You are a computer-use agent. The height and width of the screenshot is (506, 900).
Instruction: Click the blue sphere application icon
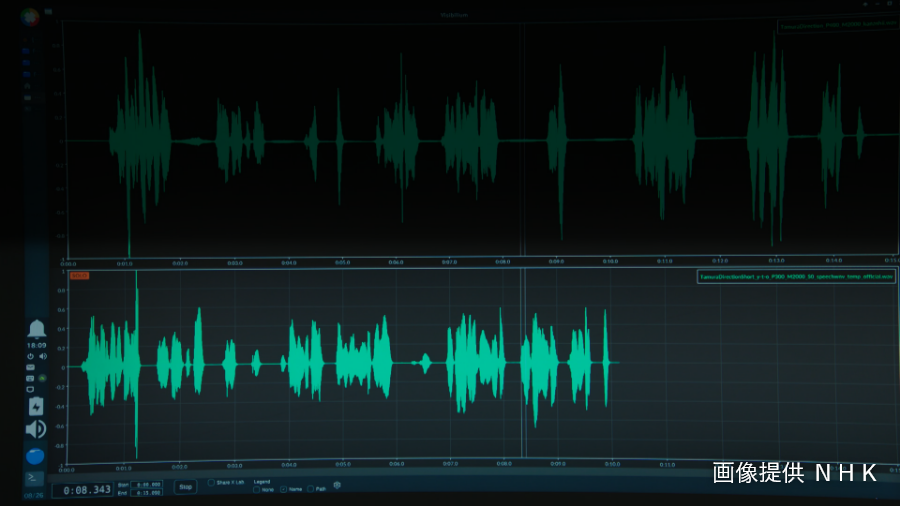(x=35, y=456)
